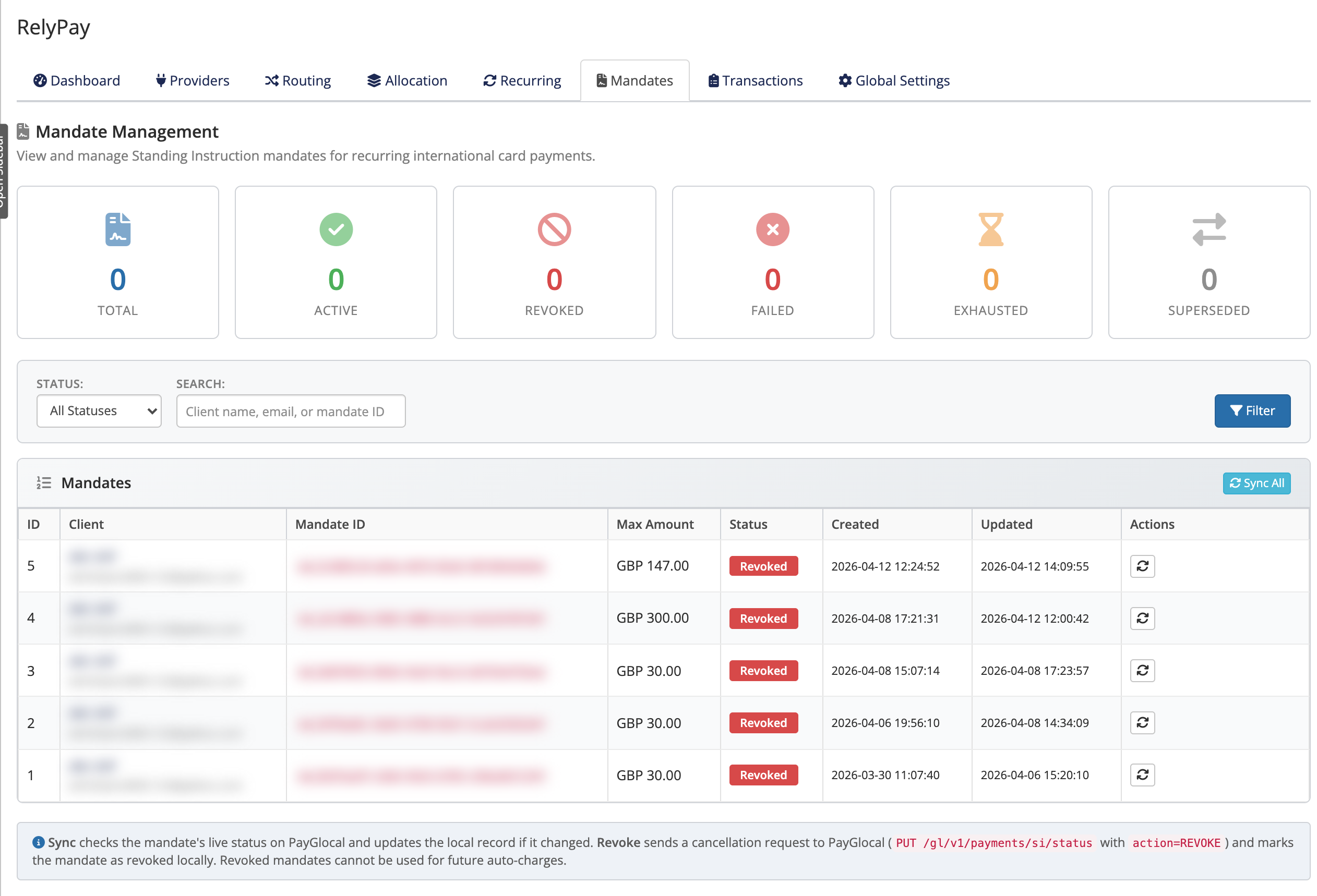Open the Allocation tab

pyautogui.click(x=408, y=80)
